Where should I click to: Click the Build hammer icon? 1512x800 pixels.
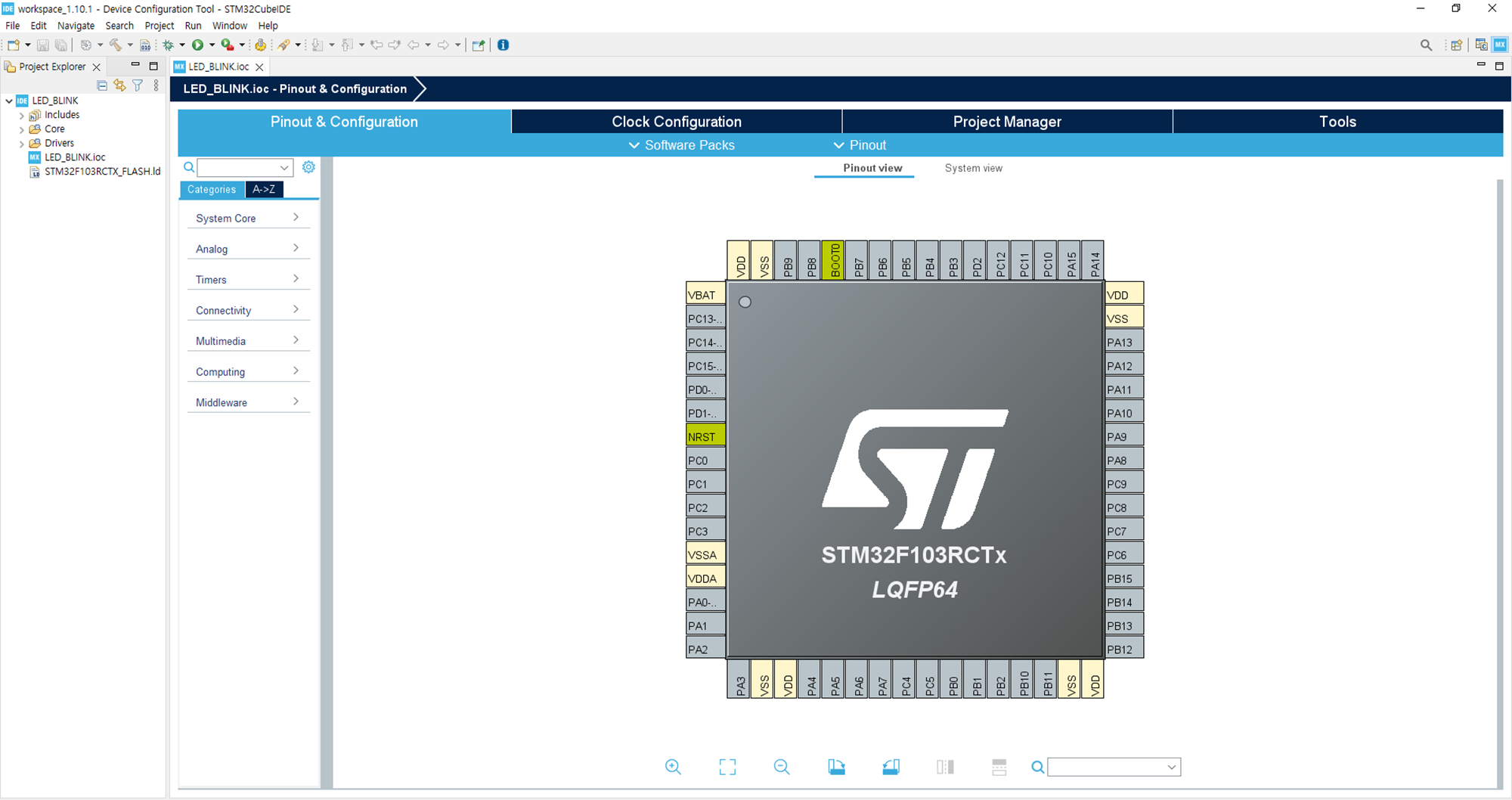click(116, 45)
